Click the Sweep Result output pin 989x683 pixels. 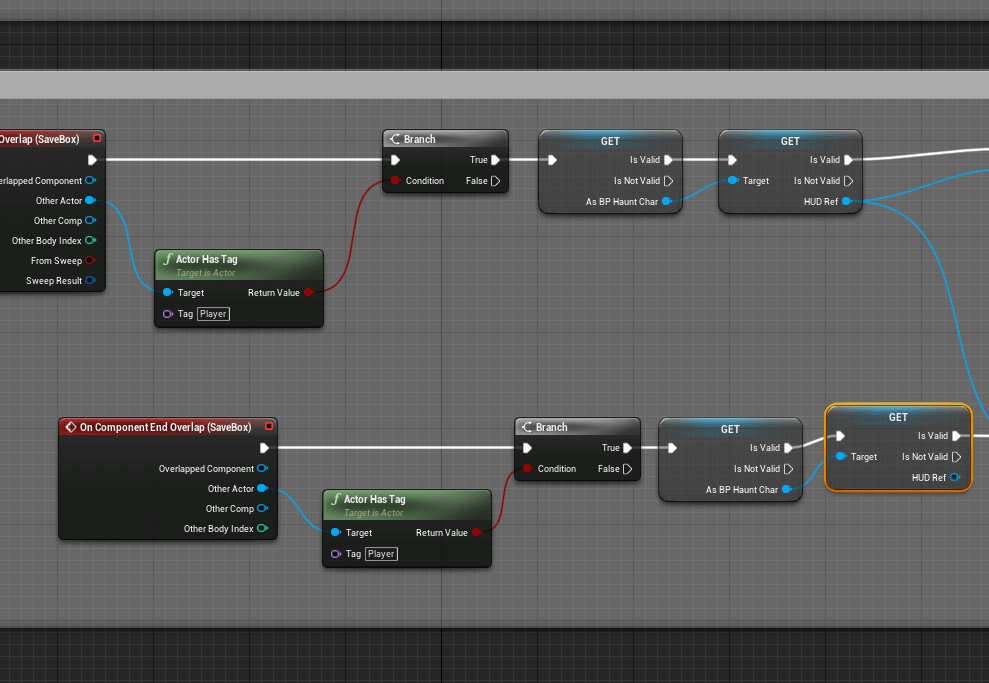coord(91,281)
